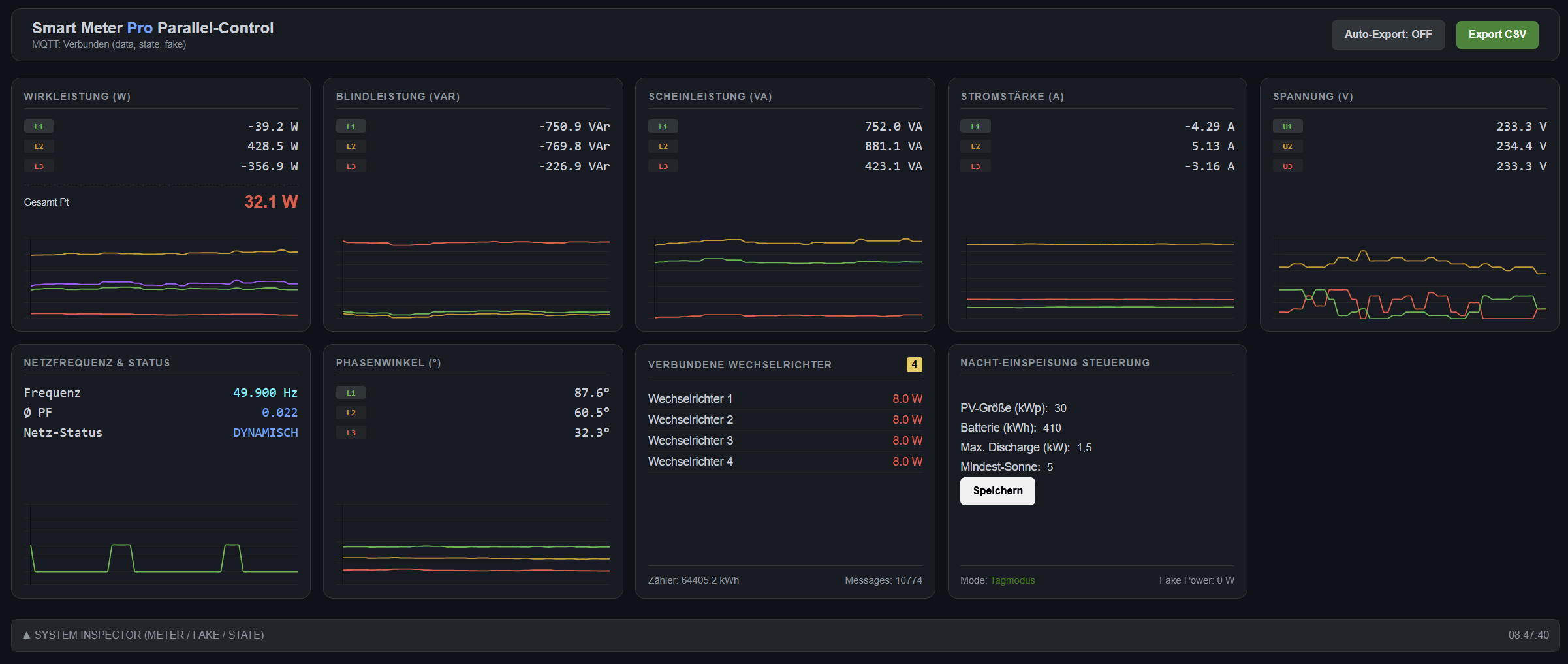Click the L1 badge in Wirkleistung panel

[x=39, y=127]
